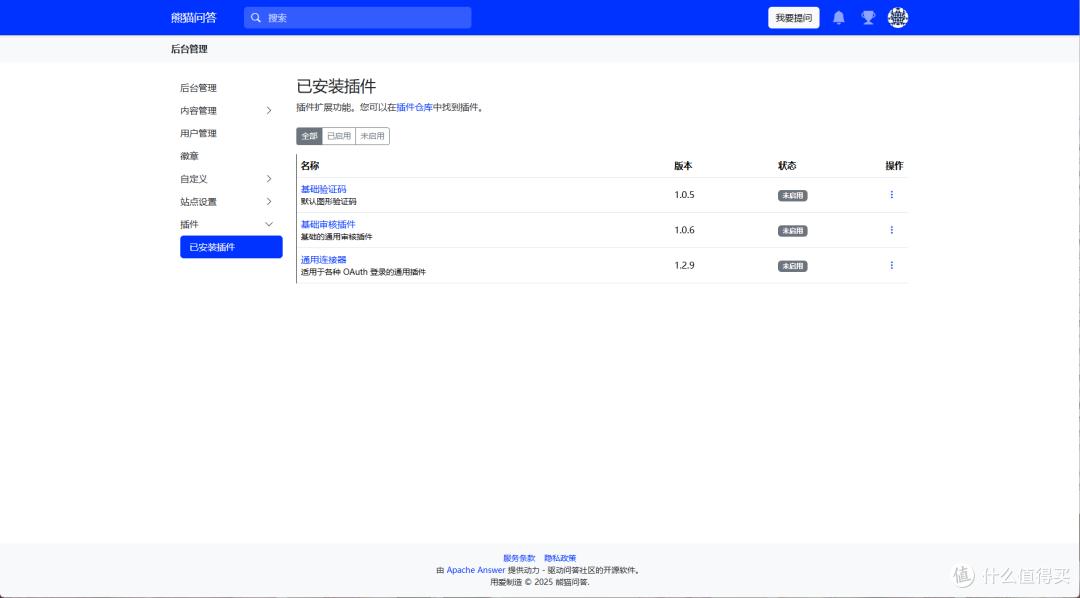The width and height of the screenshot is (1080, 598).
Task: Click the search magnifier icon
Action: tap(256, 18)
